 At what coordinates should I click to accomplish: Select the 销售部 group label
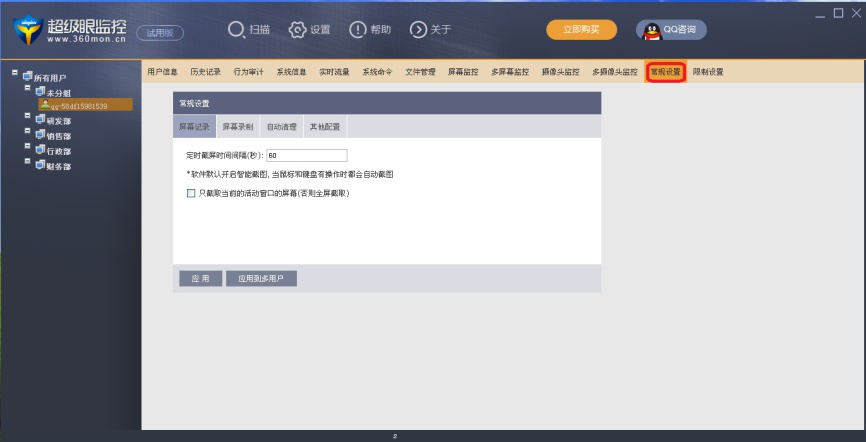(x=59, y=136)
